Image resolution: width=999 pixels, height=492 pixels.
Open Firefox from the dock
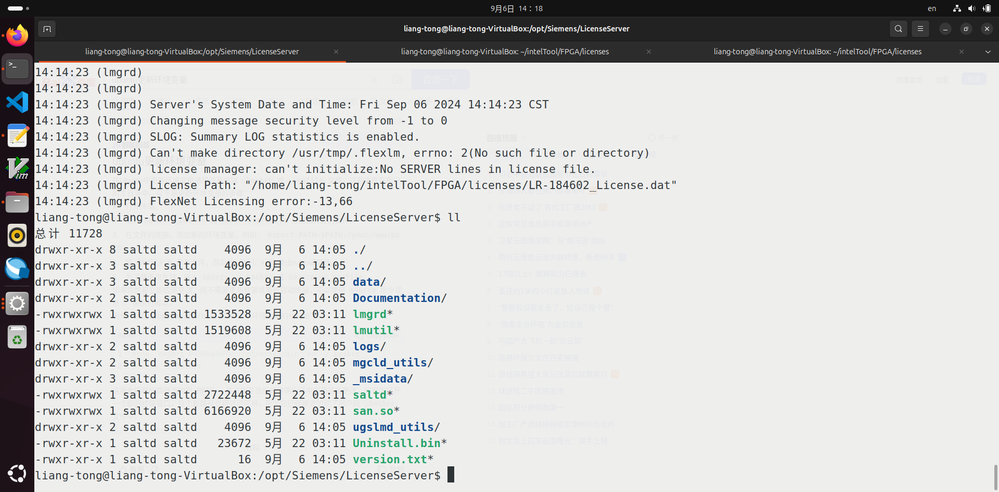point(17,34)
